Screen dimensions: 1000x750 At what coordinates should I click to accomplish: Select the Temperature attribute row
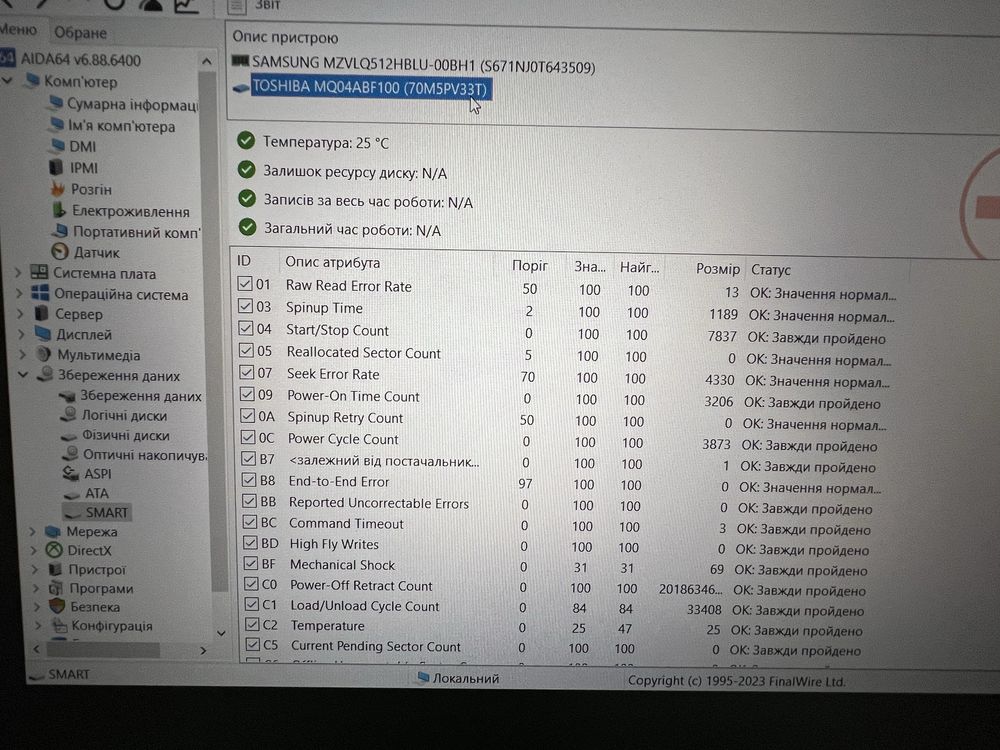click(x=555, y=628)
